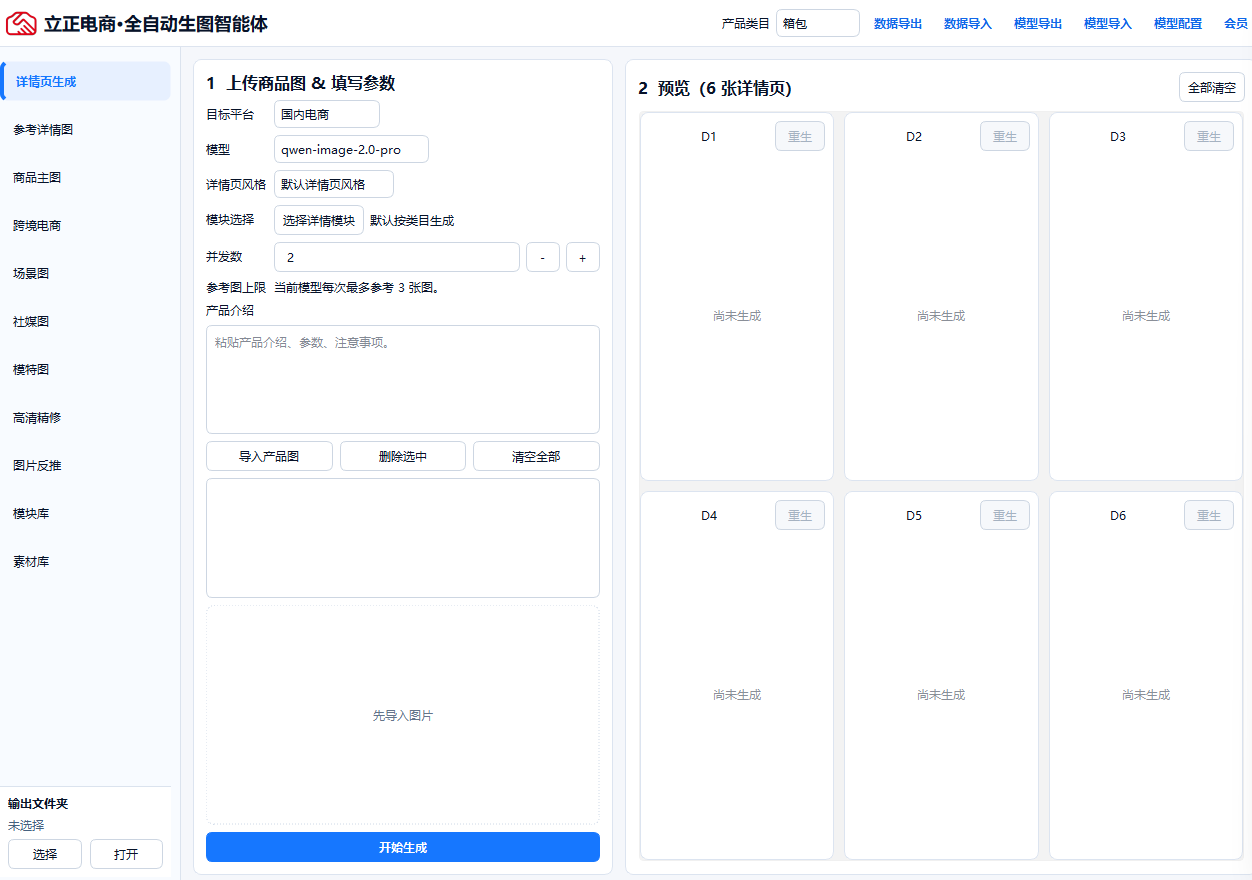Image resolution: width=1252 pixels, height=880 pixels.
Task: Switch to 参考详情图 in the sidebar
Action: pyautogui.click(x=86, y=129)
